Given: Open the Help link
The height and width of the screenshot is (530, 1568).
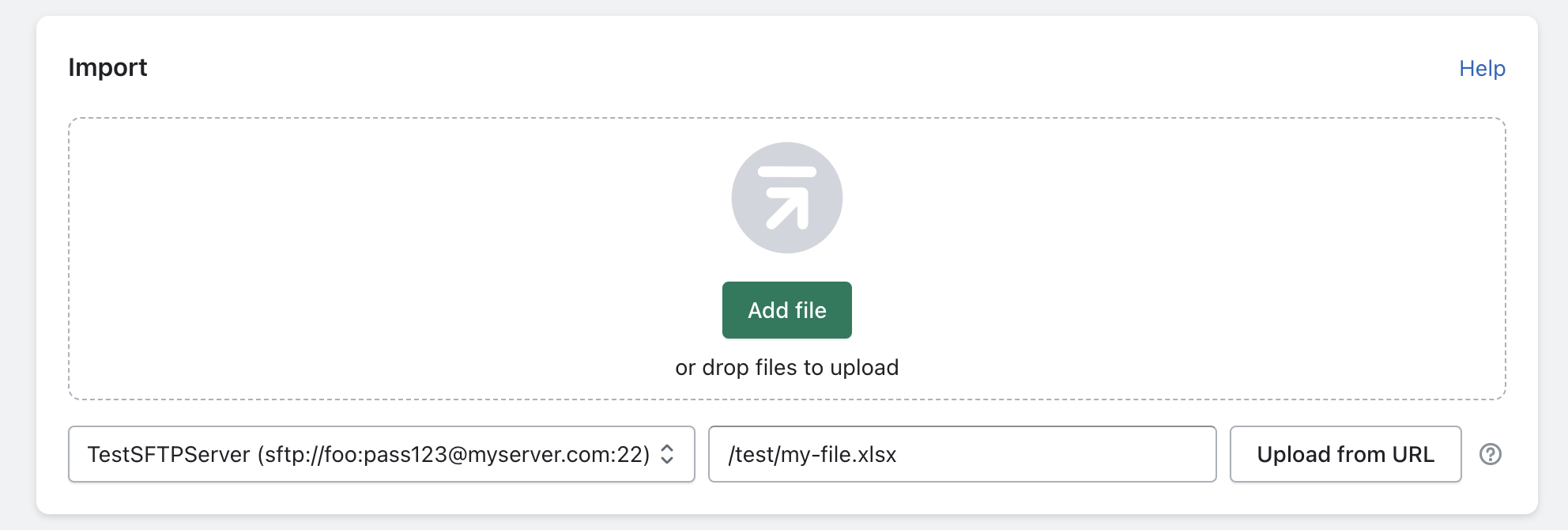Looking at the screenshot, I should point(1482,69).
